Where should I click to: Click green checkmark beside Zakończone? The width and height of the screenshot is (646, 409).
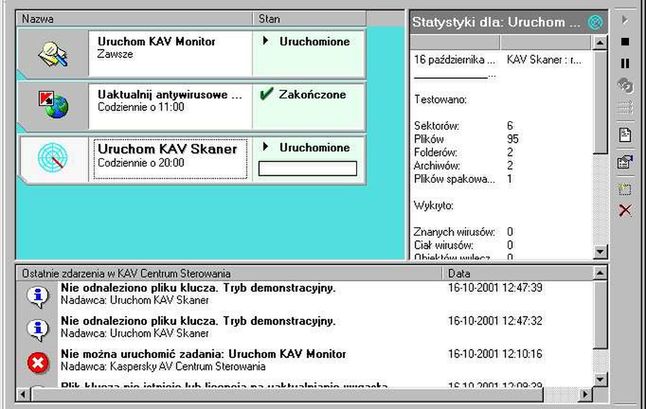pos(267,94)
